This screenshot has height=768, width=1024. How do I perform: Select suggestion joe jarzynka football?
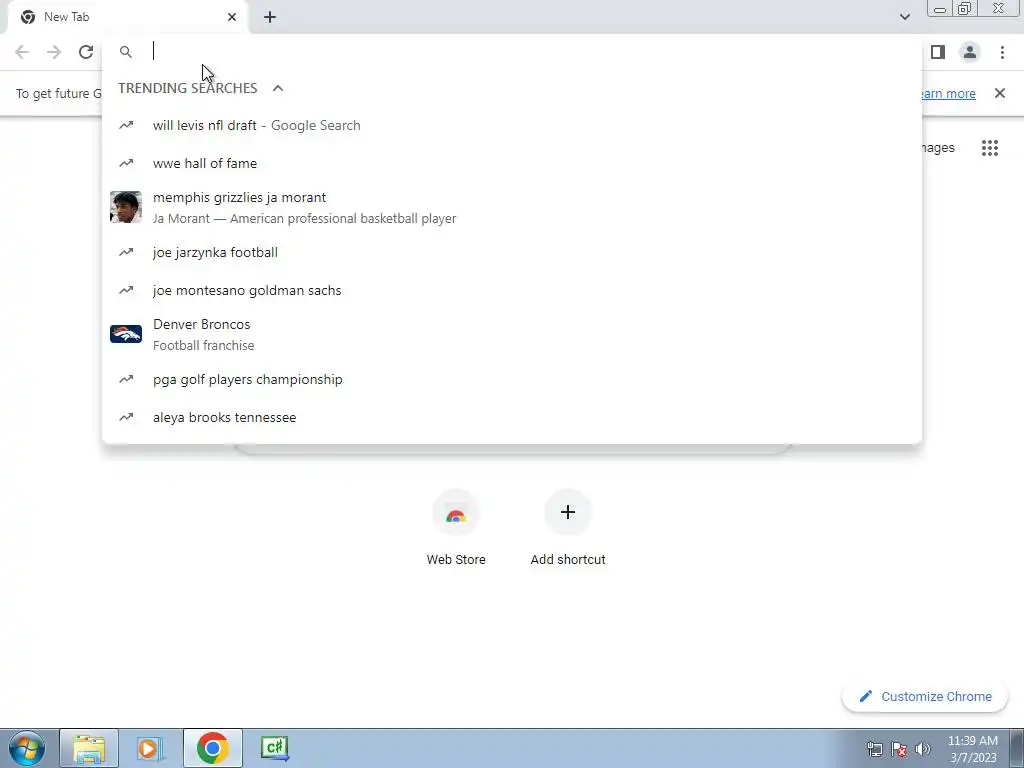pyautogui.click(x=512, y=252)
